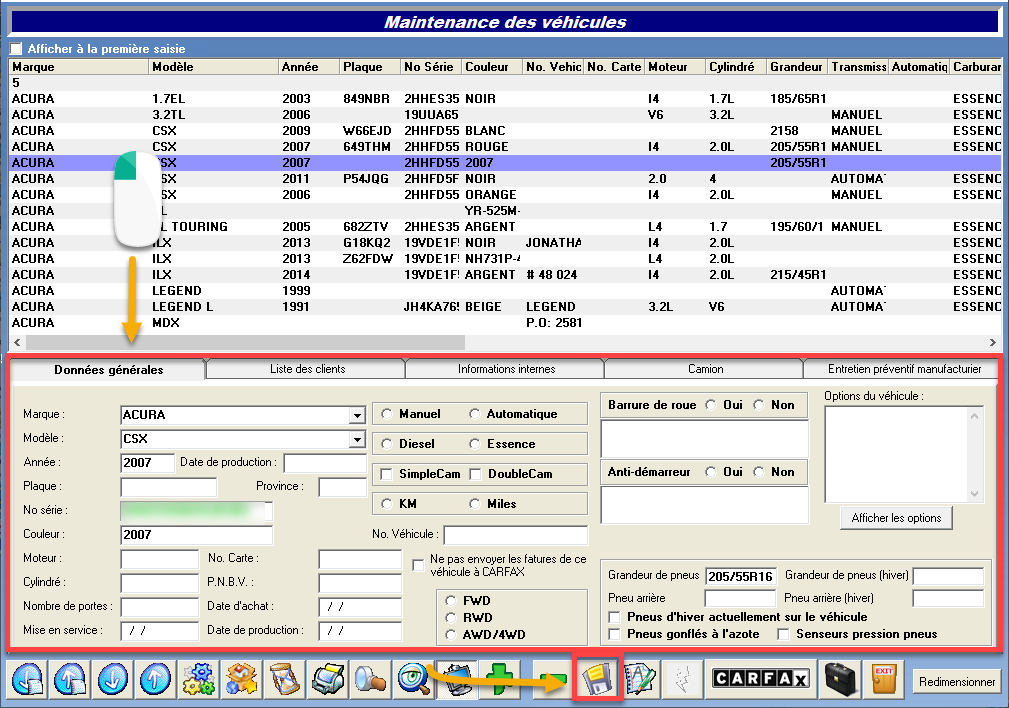Toggle Afficher à la première saisie checkbox
This screenshot has width=1009, height=708.
[x=16, y=49]
